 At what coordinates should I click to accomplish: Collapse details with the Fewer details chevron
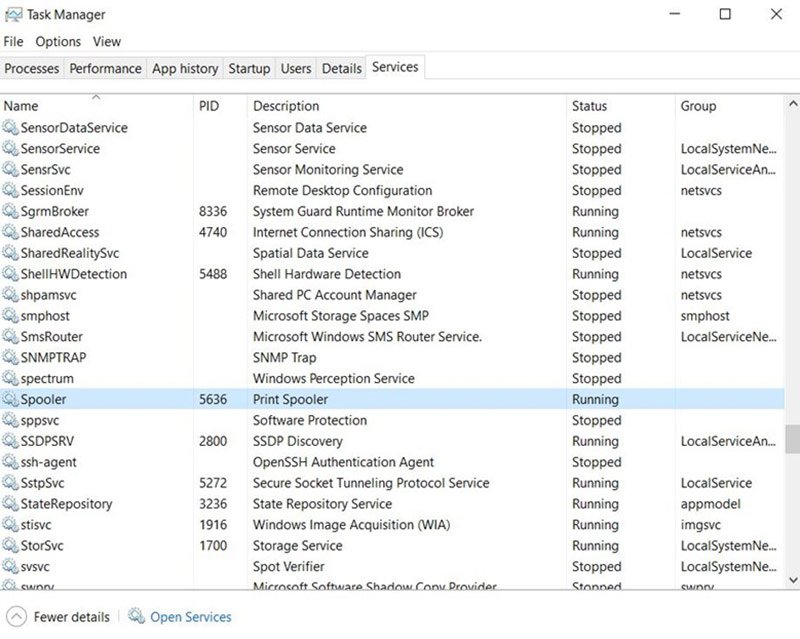pyautogui.click(x=14, y=617)
